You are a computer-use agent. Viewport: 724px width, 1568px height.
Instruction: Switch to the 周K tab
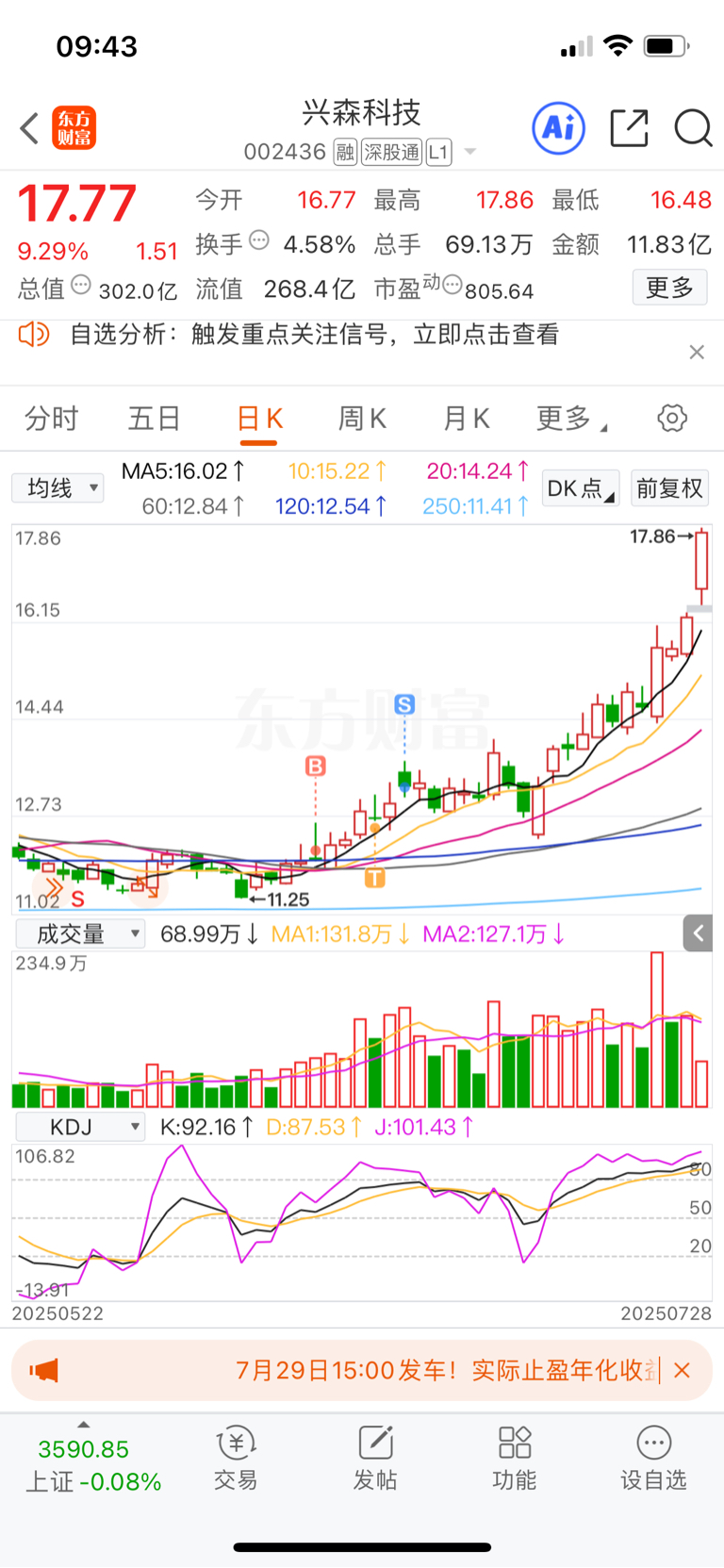(362, 418)
